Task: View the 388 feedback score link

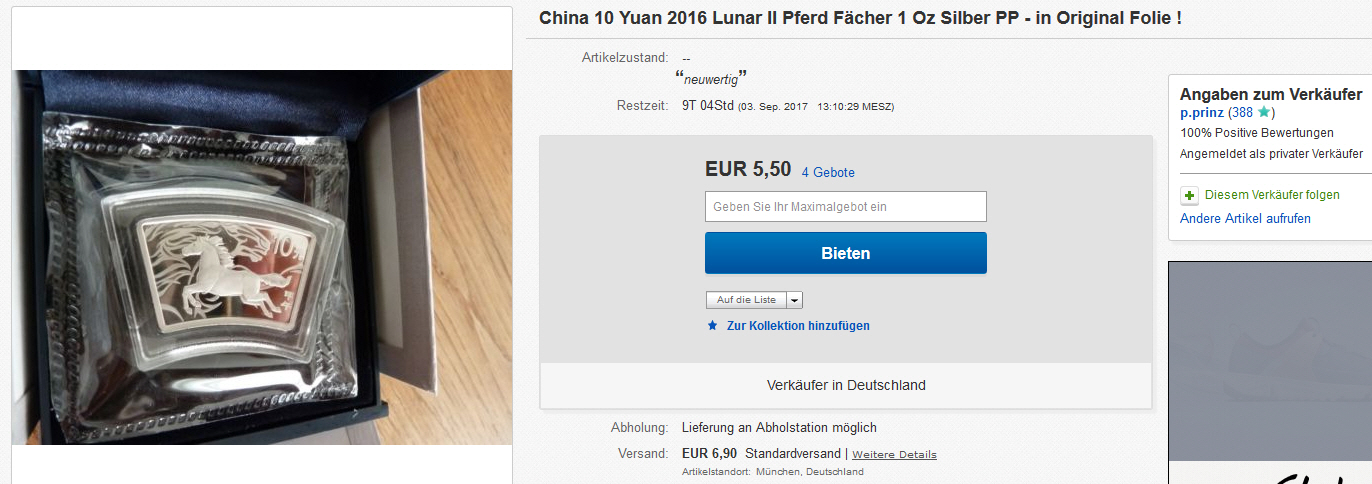Action: [x=1243, y=113]
